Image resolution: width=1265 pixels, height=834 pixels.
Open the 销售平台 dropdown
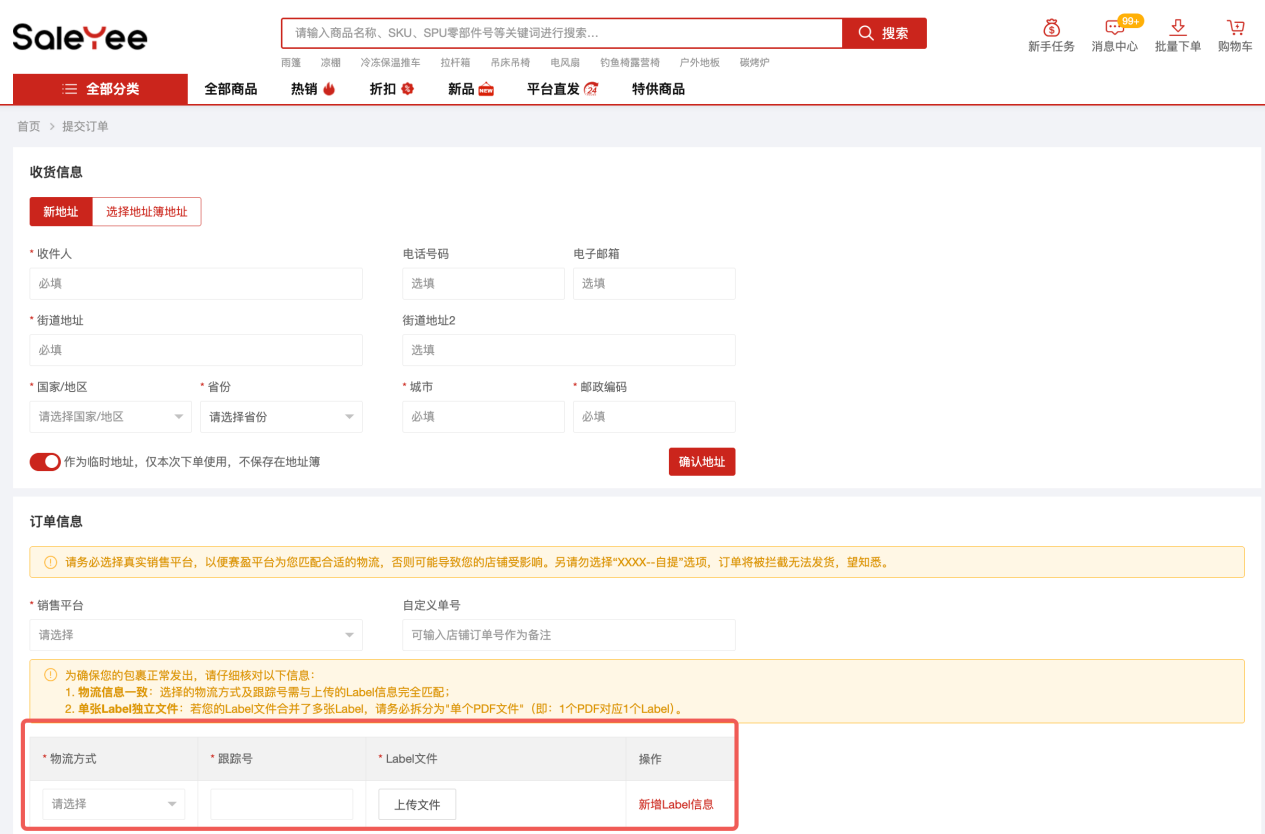pos(196,635)
